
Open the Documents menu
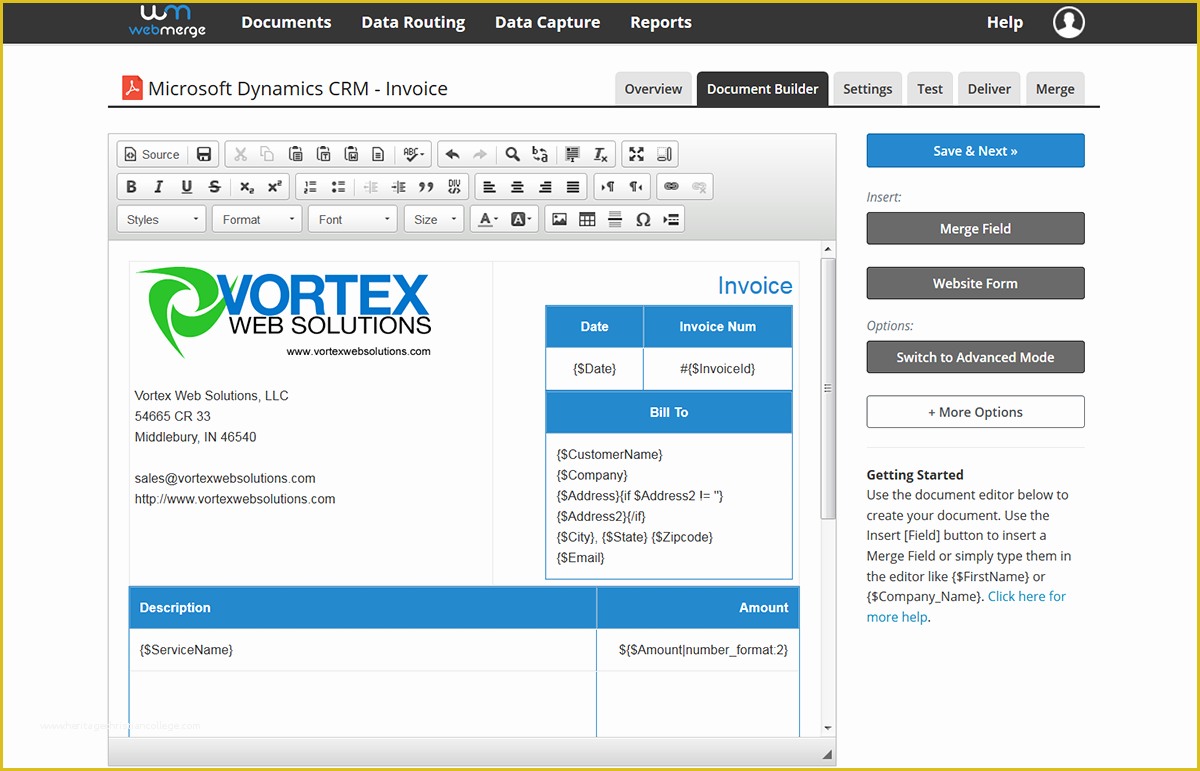[x=286, y=22]
